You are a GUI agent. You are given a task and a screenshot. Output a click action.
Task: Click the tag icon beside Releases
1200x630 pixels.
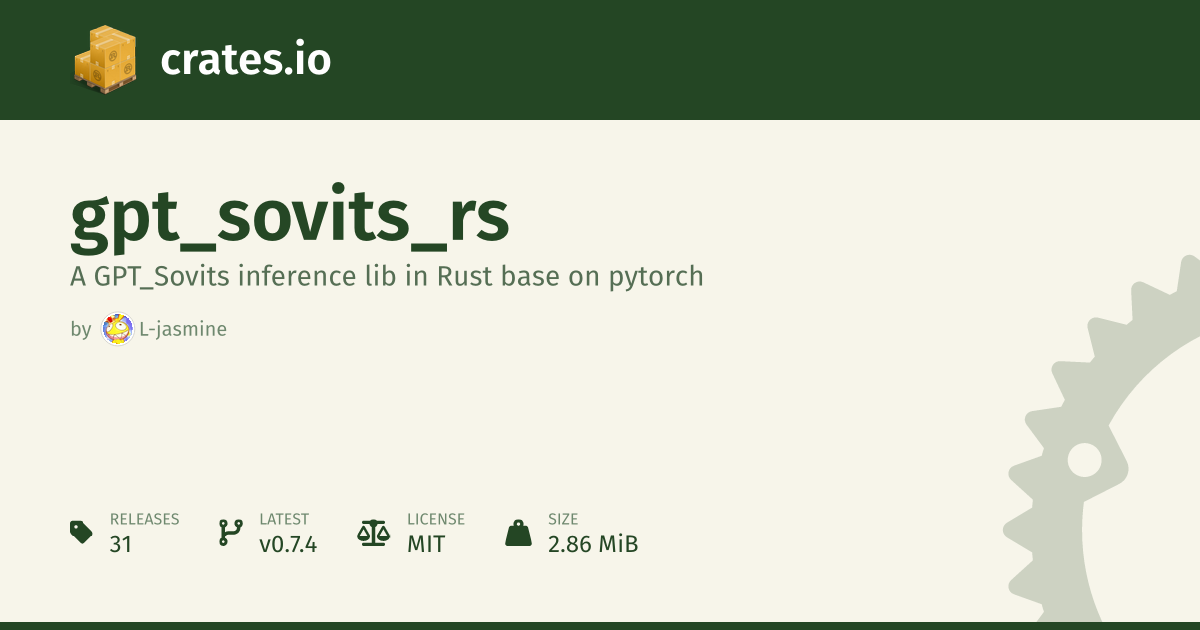tap(81, 532)
